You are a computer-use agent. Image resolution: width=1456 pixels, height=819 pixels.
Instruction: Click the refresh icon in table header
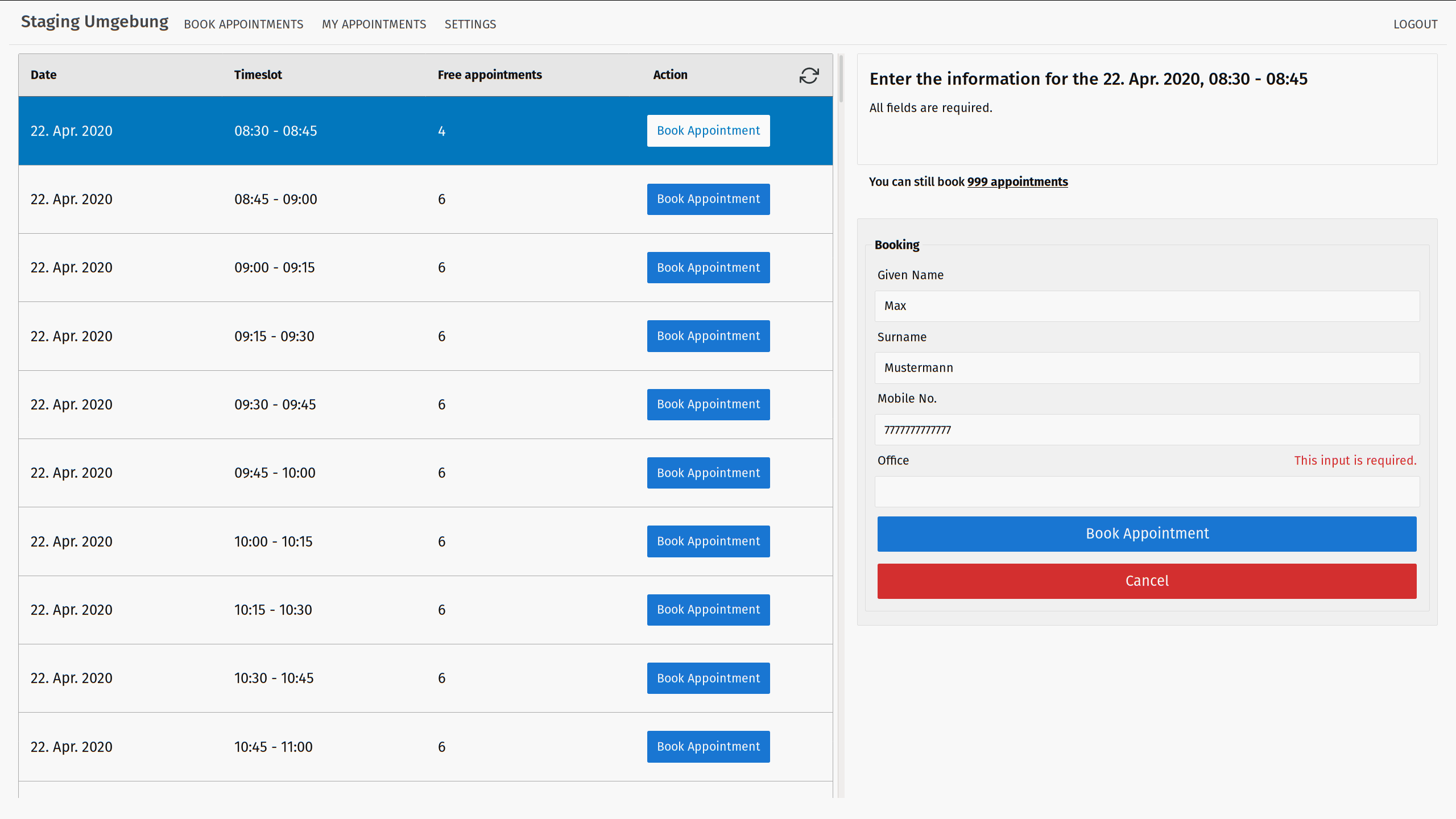(809, 76)
